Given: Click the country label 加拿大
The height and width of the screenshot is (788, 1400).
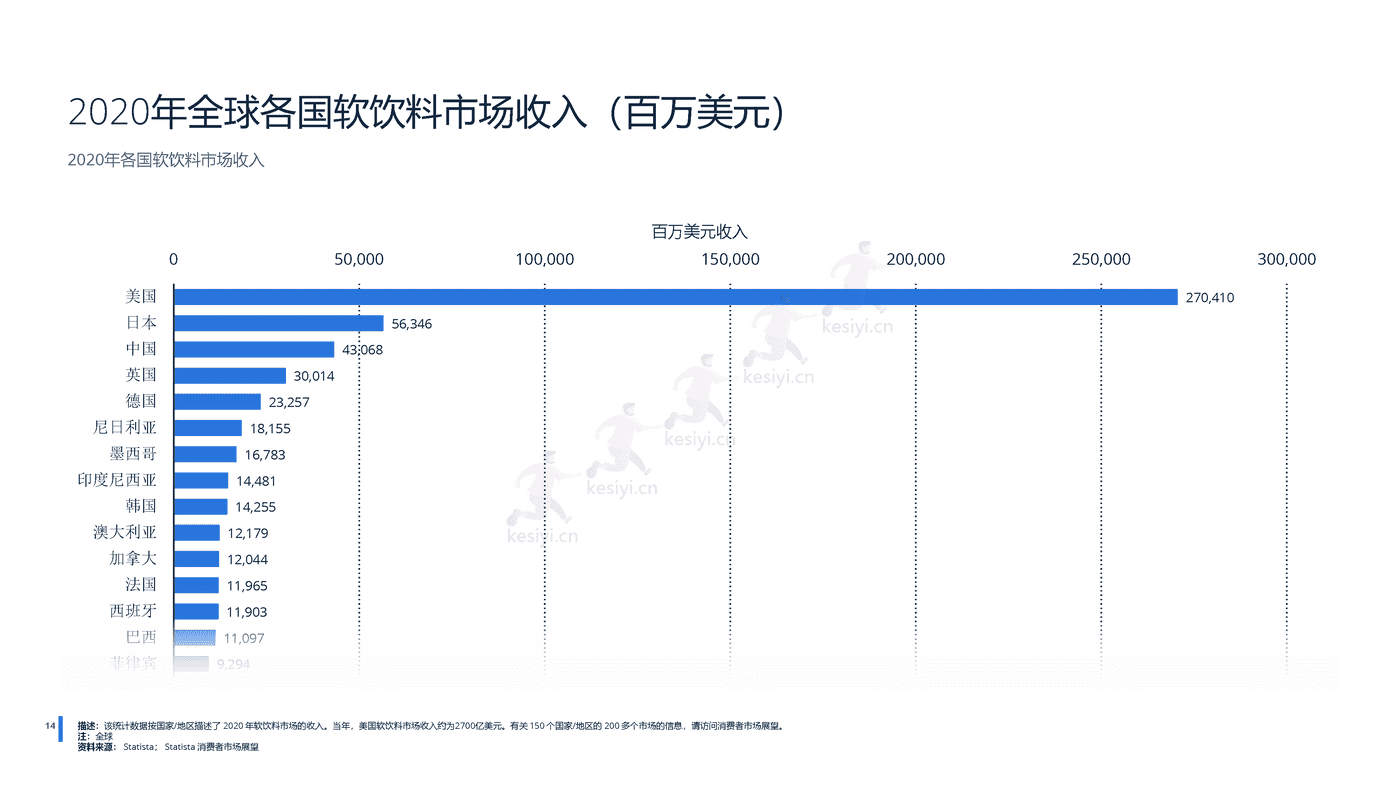Looking at the screenshot, I should 133,559.
